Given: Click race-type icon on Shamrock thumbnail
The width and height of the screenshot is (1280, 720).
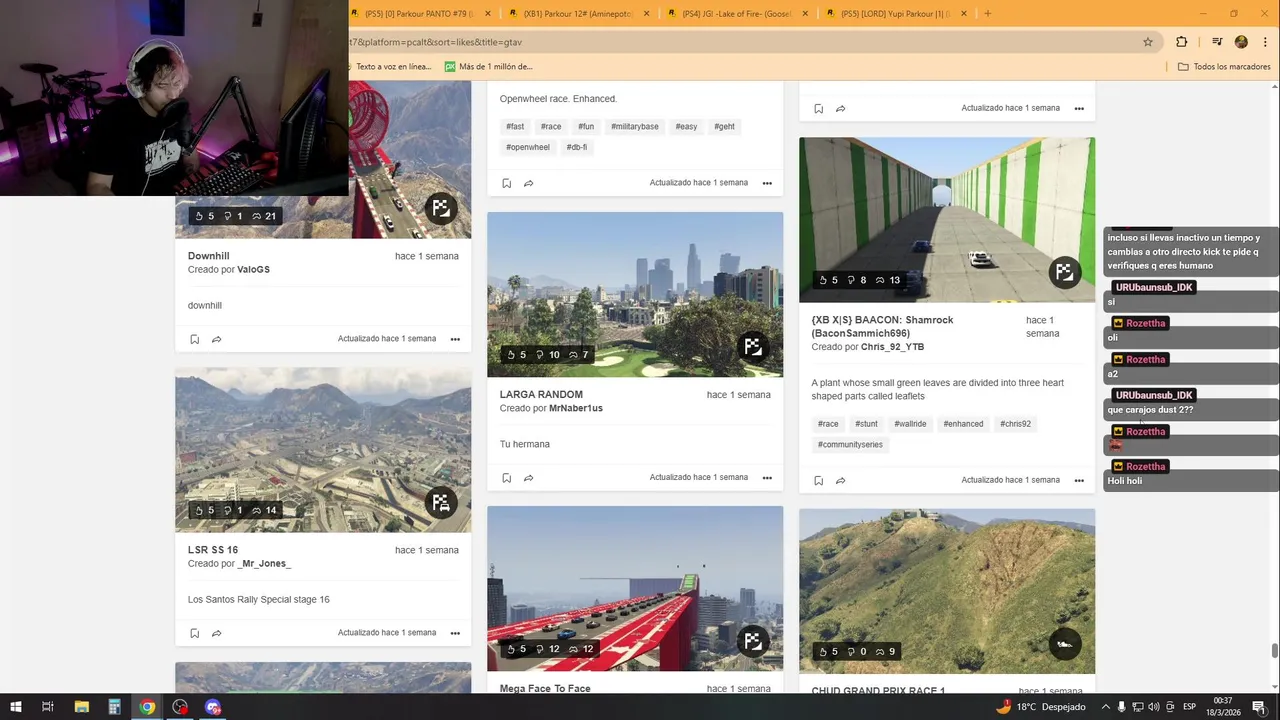Looking at the screenshot, I should tap(1065, 272).
